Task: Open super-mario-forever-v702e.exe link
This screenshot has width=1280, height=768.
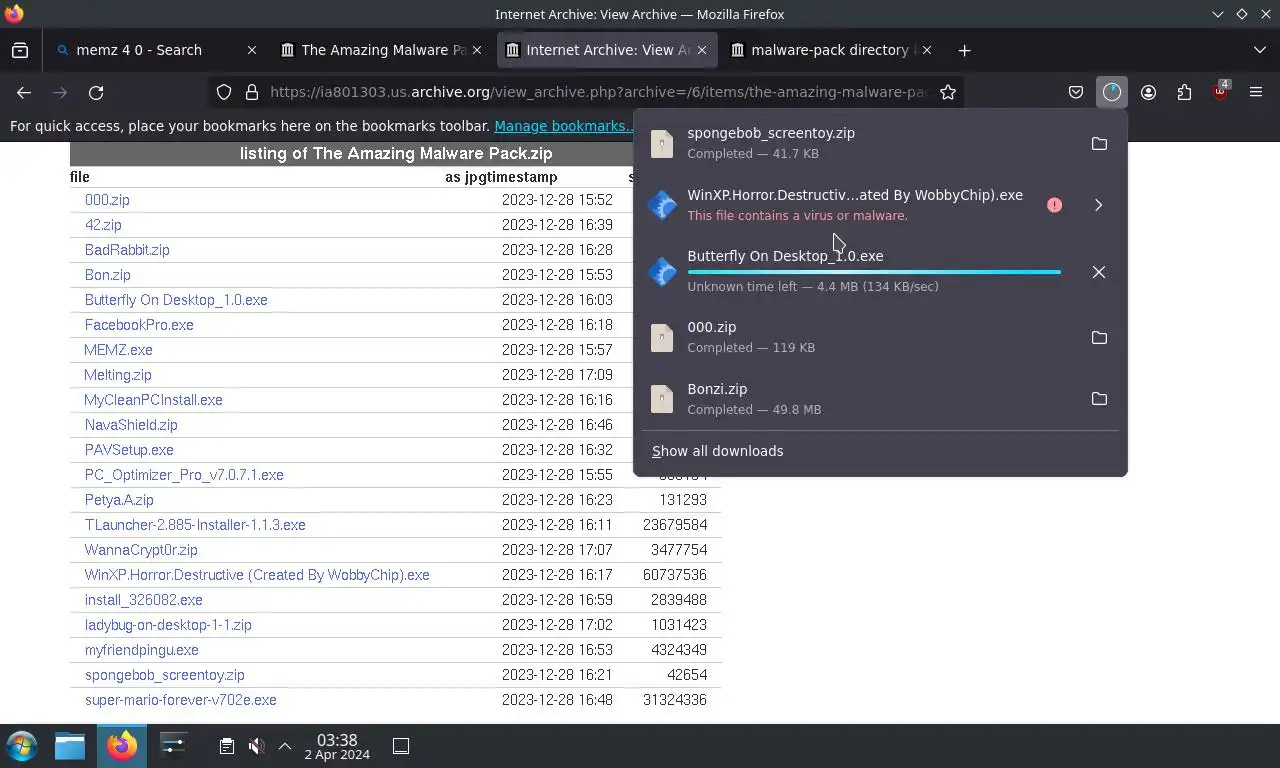Action: pyautogui.click(x=181, y=700)
